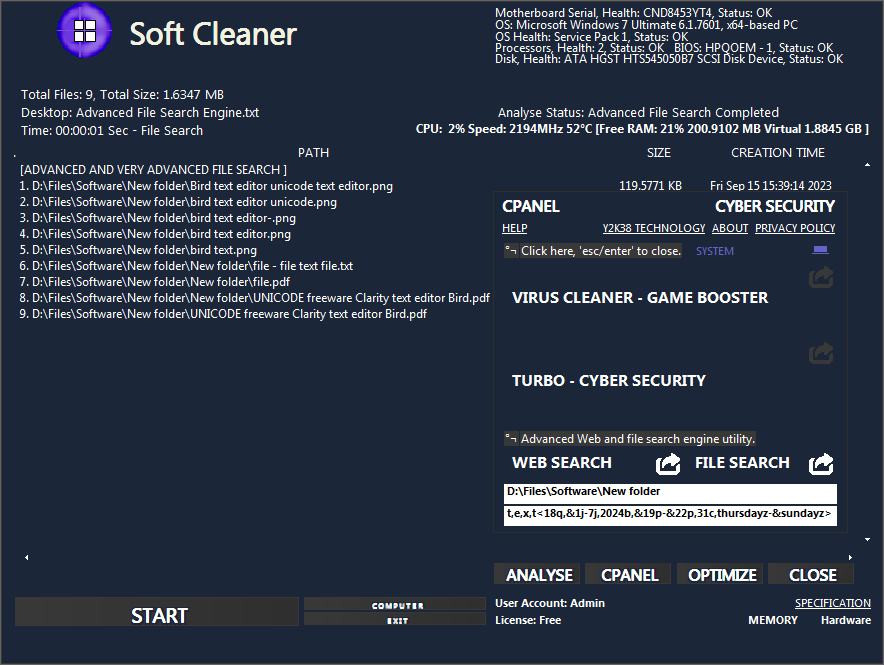Open the SPECIFICATION link
Image resolution: width=884 pixels, height=665 pixels.
pos(832,603)
